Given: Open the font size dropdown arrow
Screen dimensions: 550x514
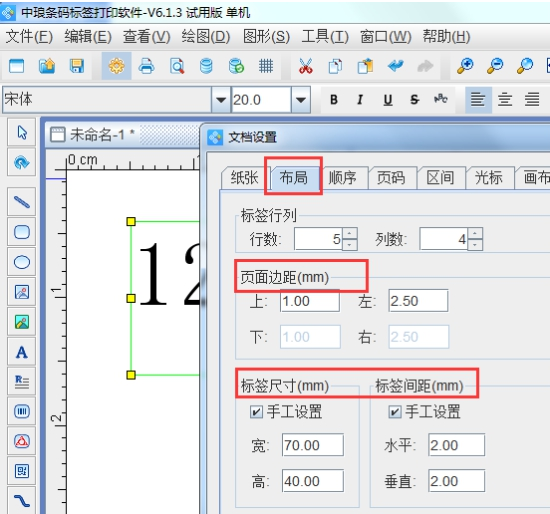Looking at the screenshot, I should point(301,100).
